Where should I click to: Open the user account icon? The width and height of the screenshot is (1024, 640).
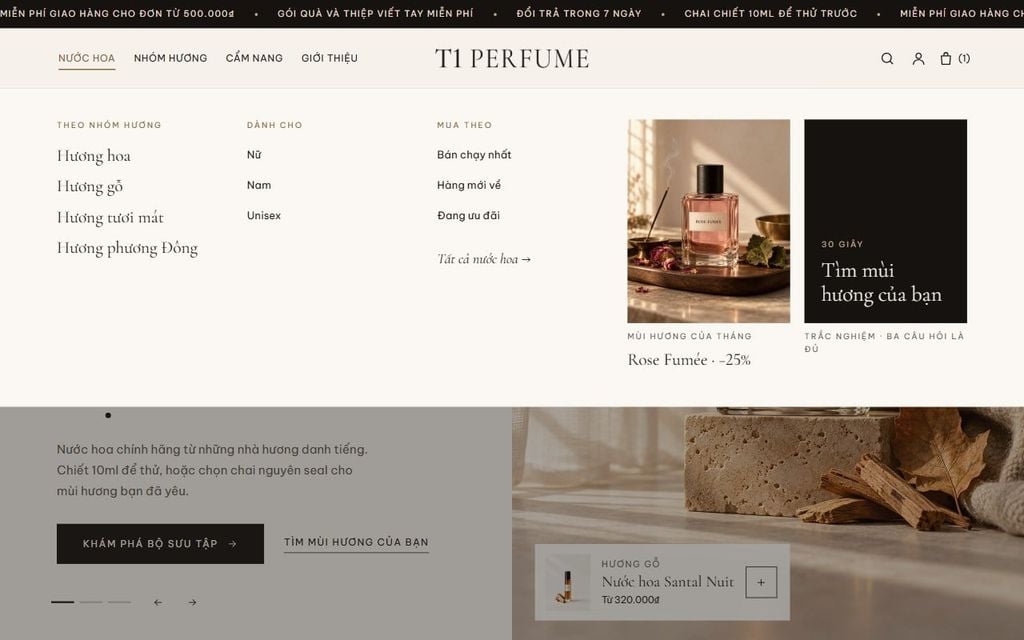pyautogui.click(x=918, y=59)
